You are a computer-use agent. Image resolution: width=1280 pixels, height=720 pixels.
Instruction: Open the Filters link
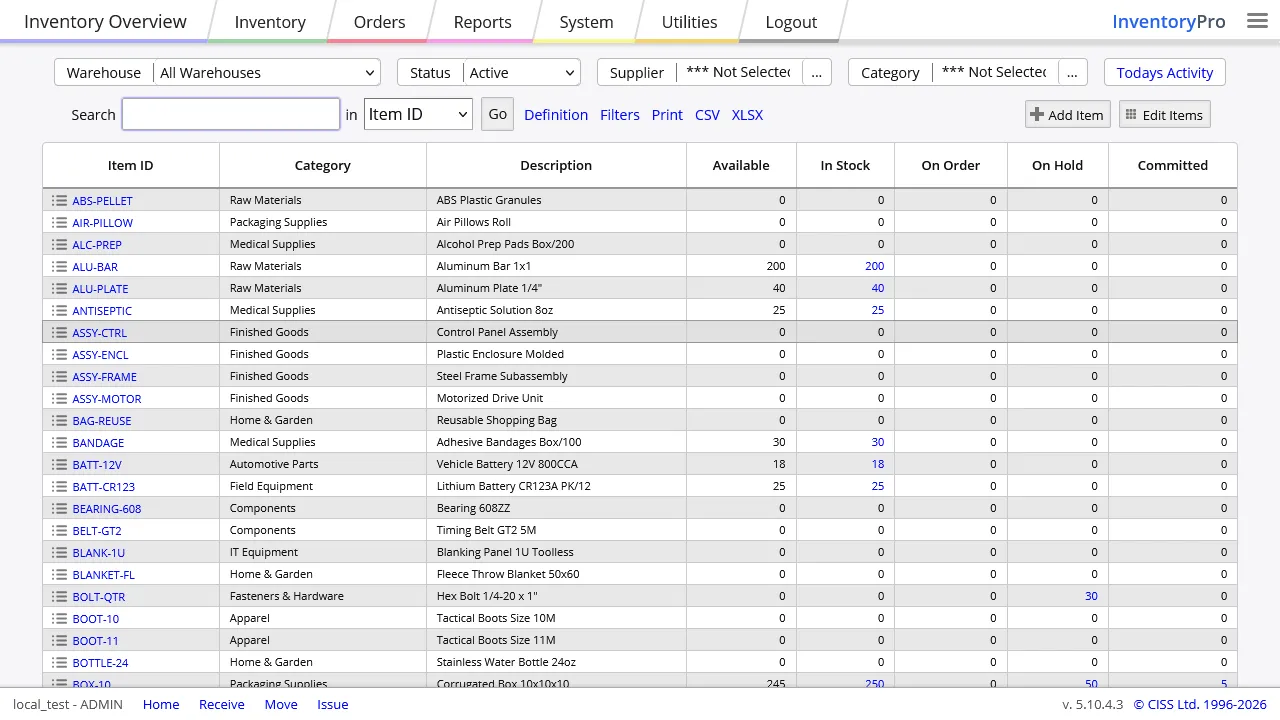point(619,114)
